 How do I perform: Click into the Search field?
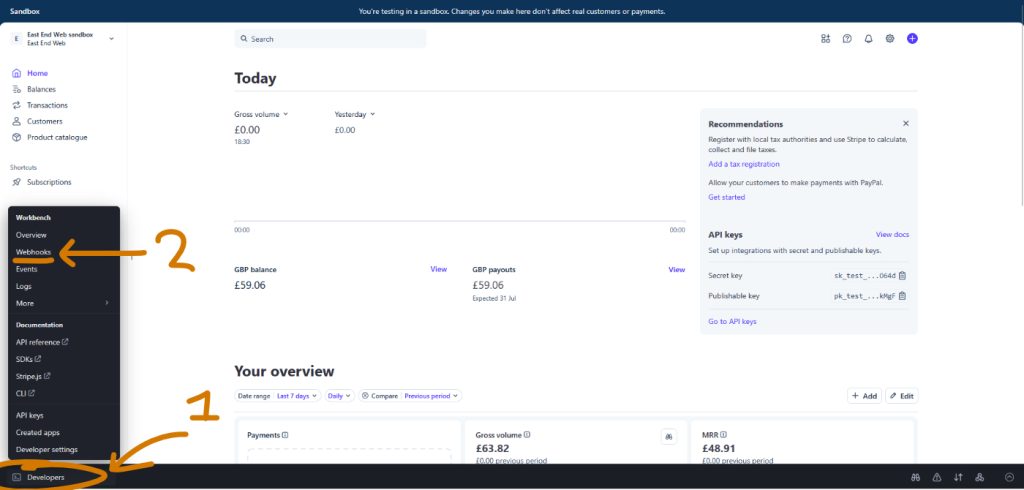(330, 39)
